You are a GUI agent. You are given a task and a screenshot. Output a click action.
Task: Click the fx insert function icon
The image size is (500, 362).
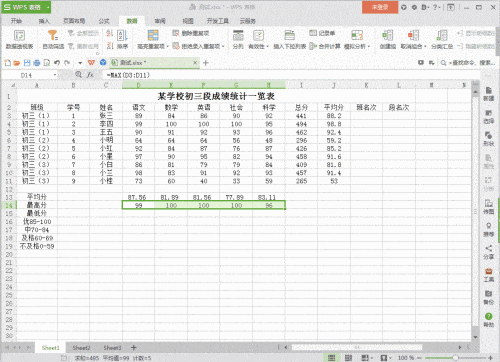pyautogui.click(x=90, y=75)
